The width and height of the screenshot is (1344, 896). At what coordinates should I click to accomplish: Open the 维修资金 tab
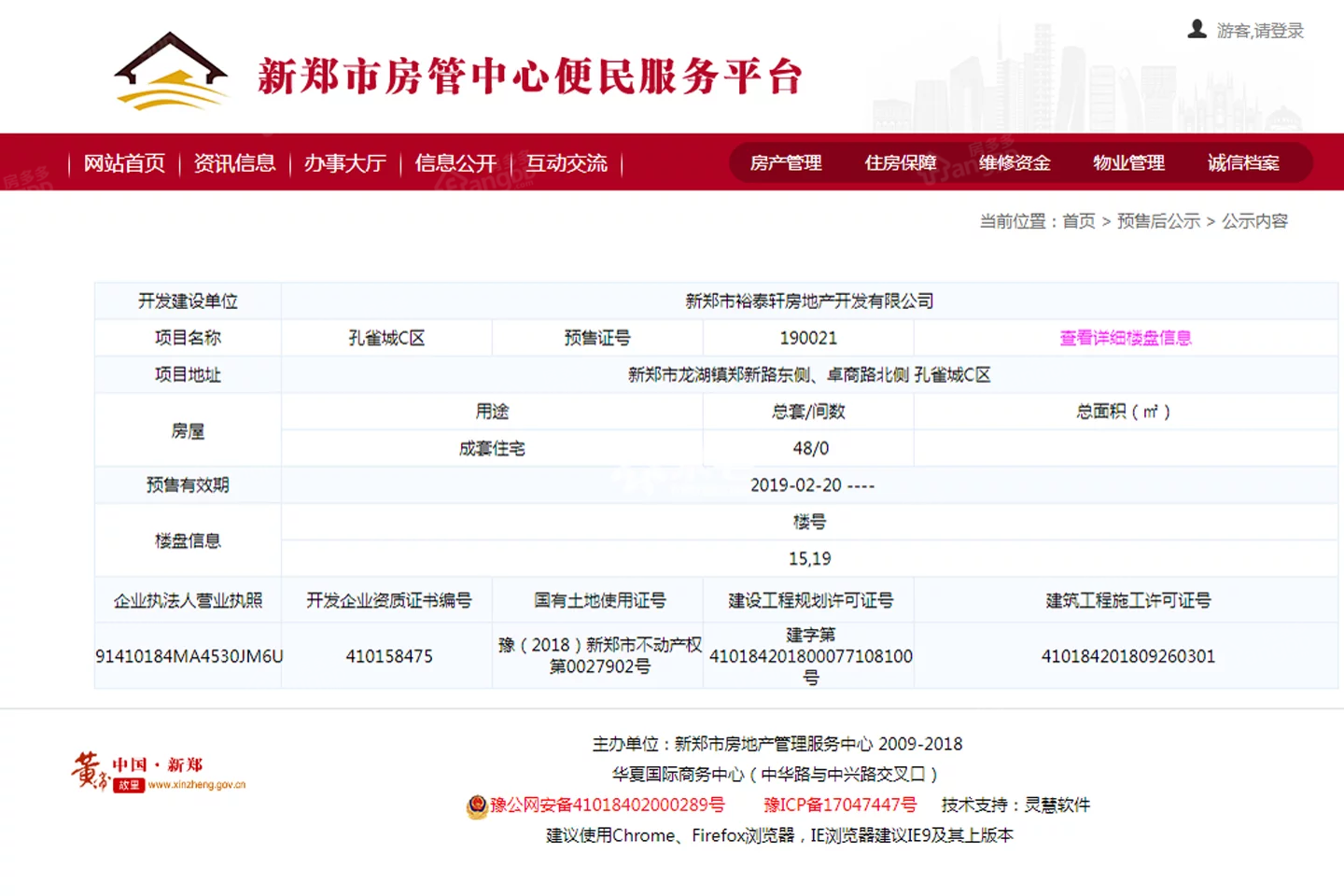[1015, 163]
